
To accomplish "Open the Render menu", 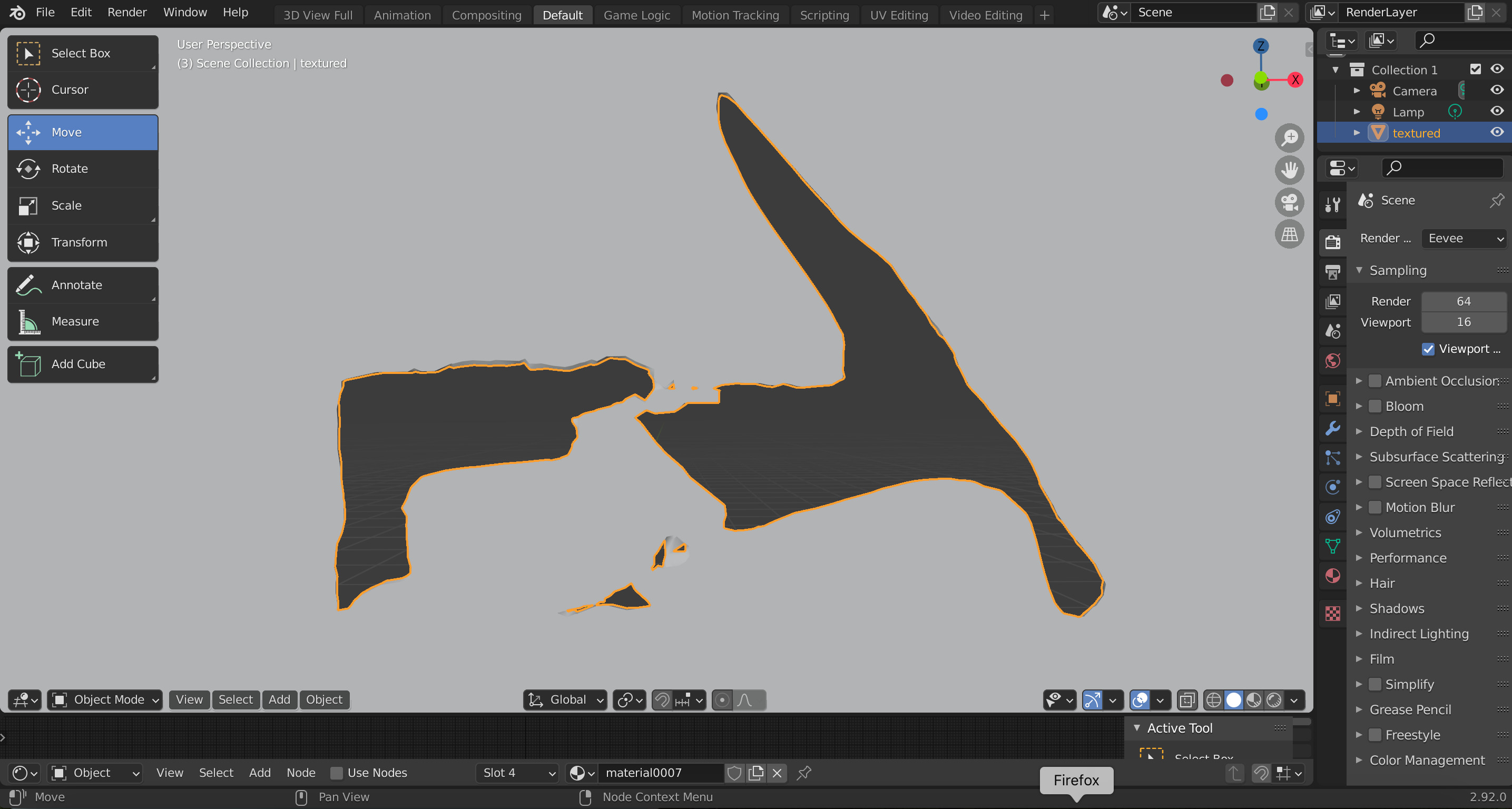I will 127,12.
